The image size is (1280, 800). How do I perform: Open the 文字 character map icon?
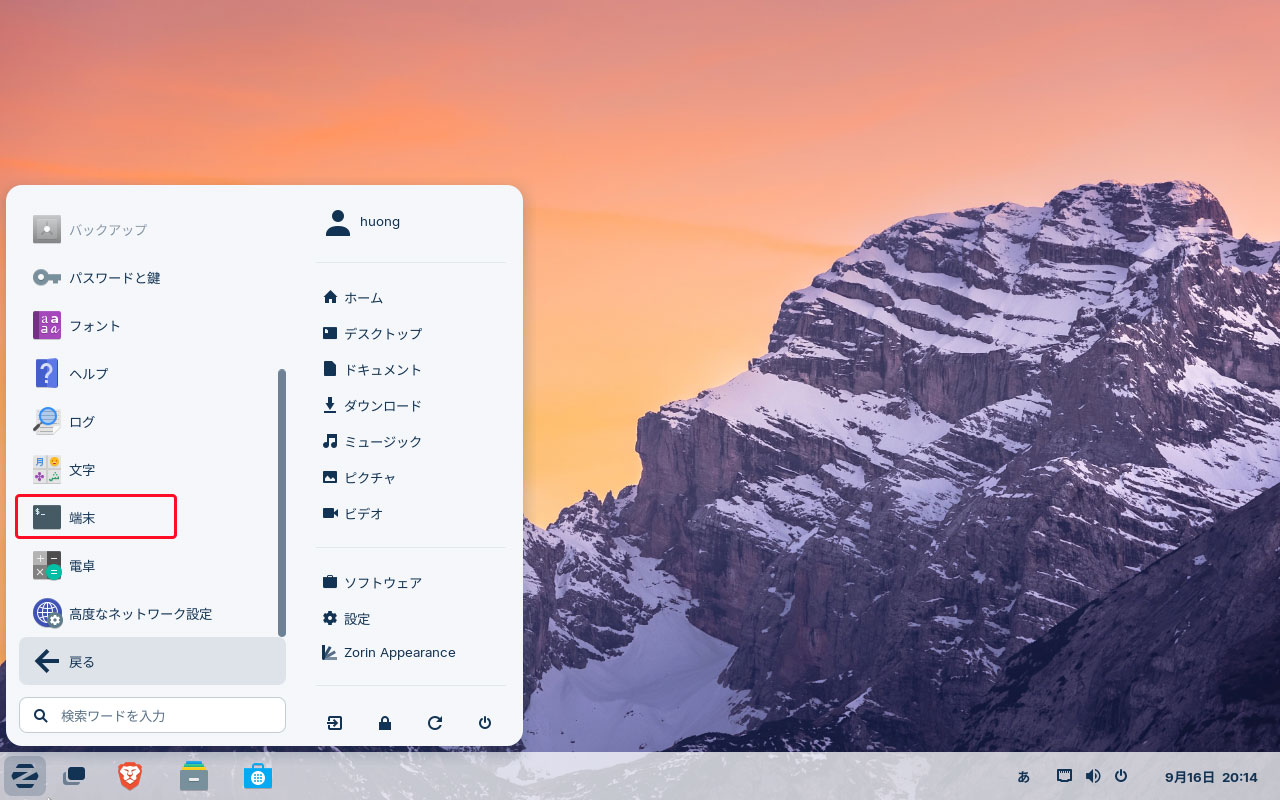pyautogui.click(x=47, y=470)
